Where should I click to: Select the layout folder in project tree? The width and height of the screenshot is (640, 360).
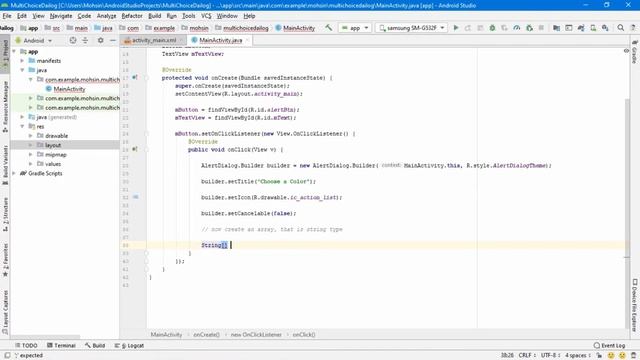coord(53,145)
